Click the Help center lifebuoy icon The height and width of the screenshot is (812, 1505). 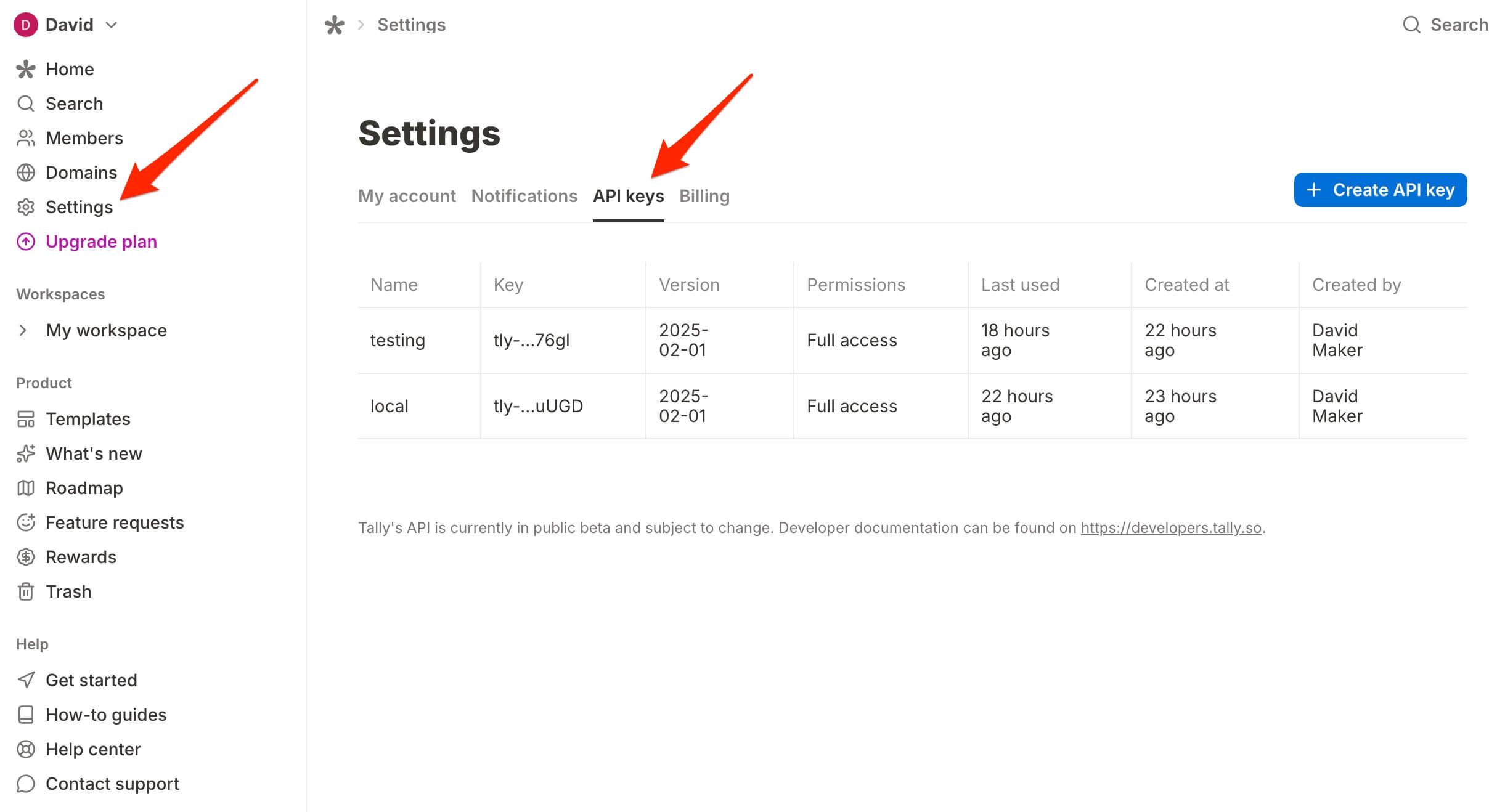click(25, 749)
